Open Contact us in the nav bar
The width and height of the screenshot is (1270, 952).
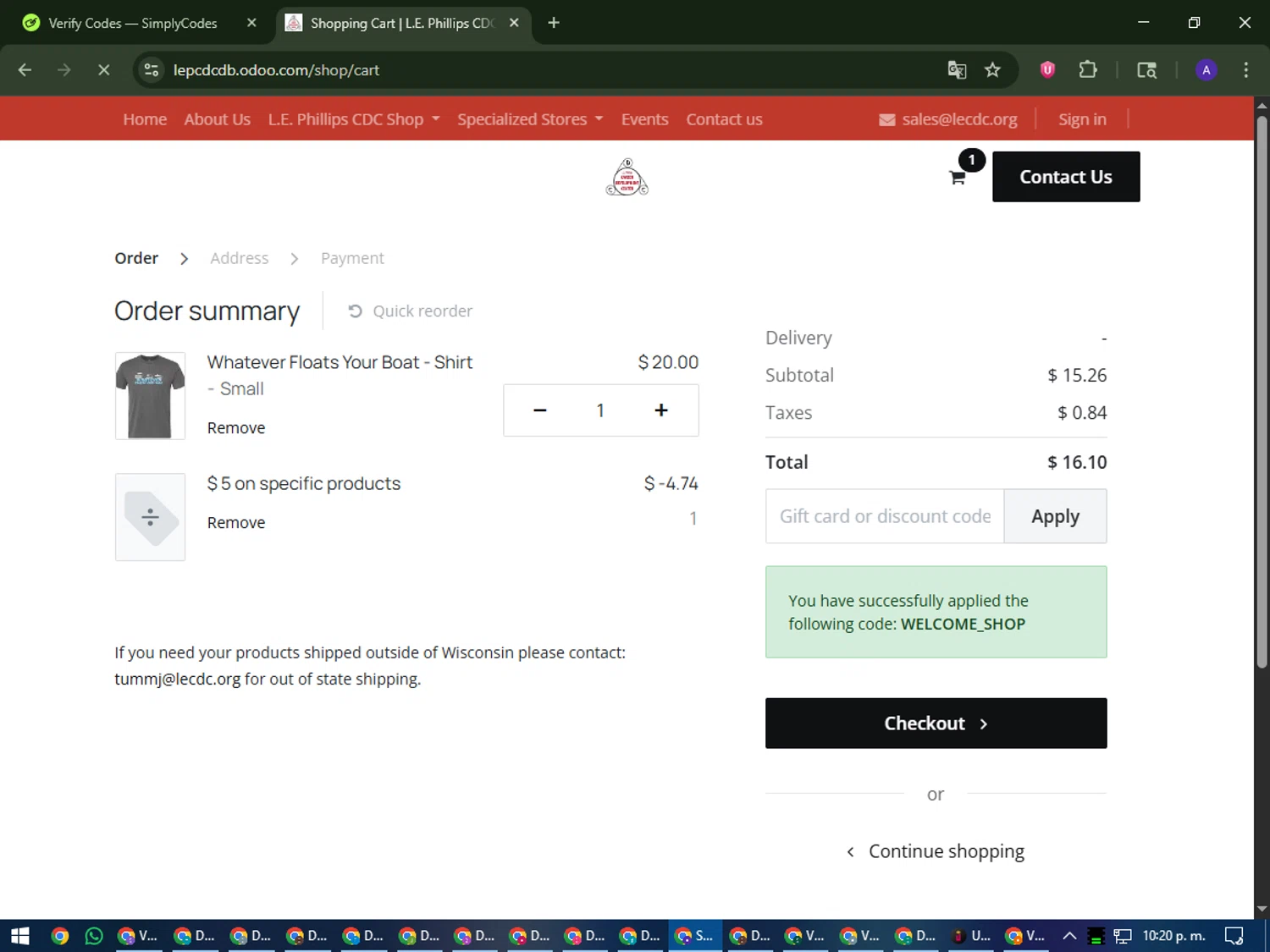[x=724, y=119]
